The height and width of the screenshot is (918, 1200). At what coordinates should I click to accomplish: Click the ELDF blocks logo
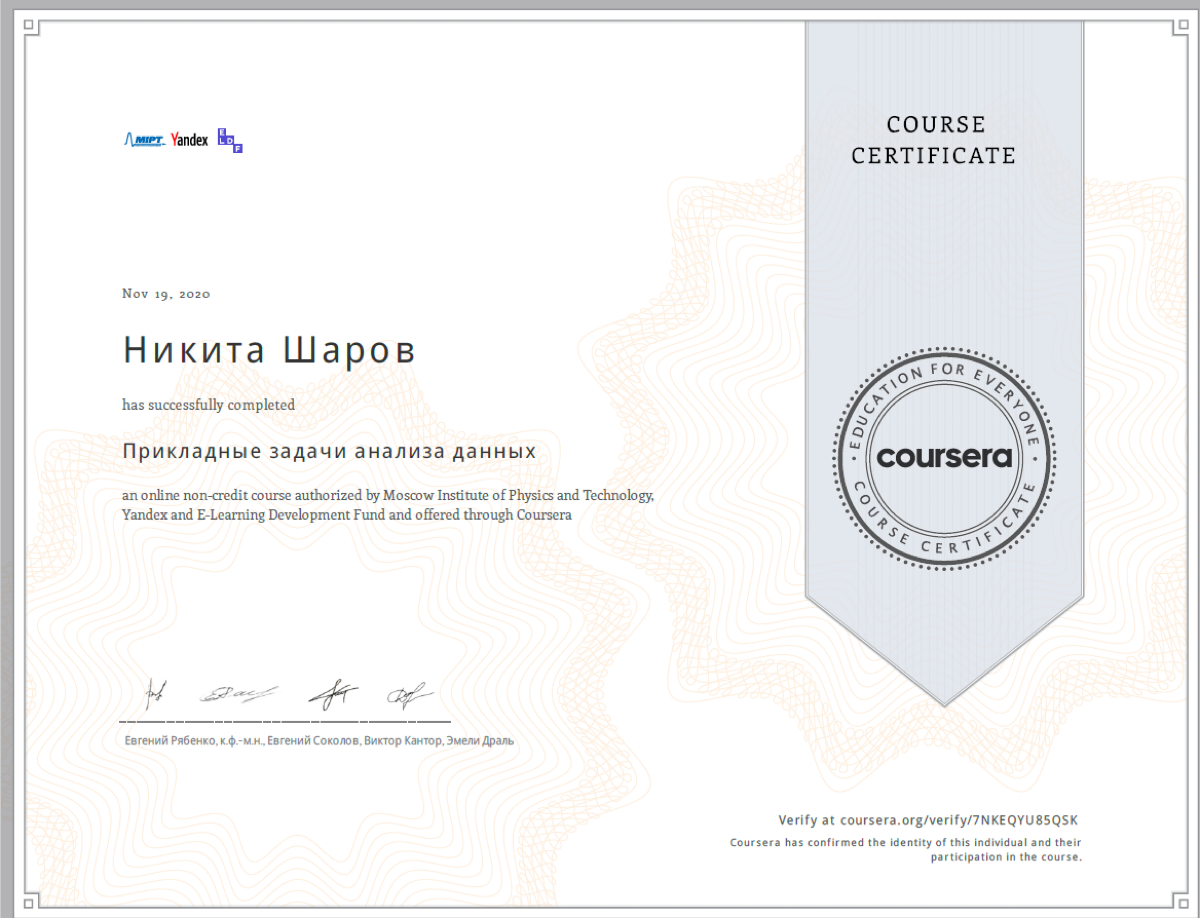pyautogui.click(x=232, y=141)
